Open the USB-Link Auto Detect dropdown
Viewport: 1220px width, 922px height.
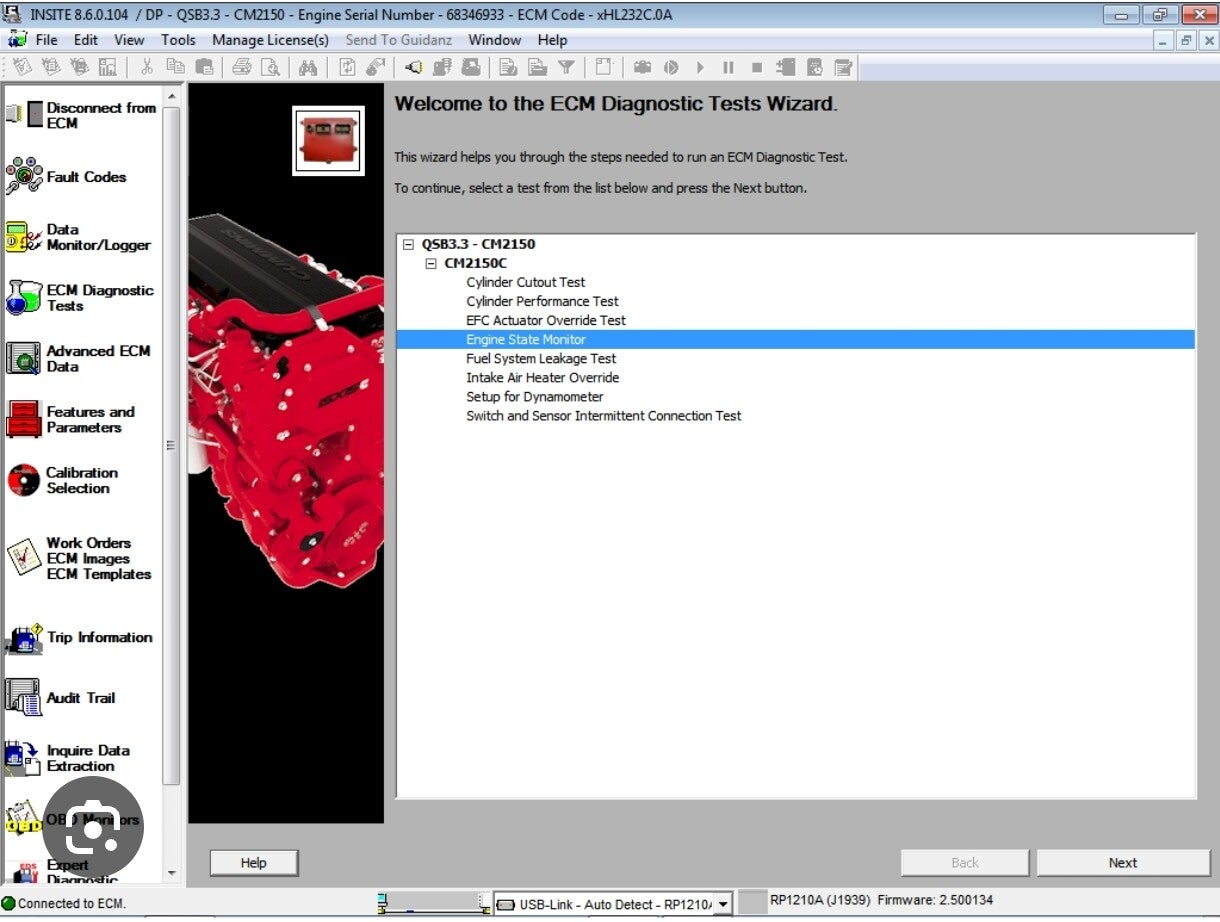coord(722,904)
